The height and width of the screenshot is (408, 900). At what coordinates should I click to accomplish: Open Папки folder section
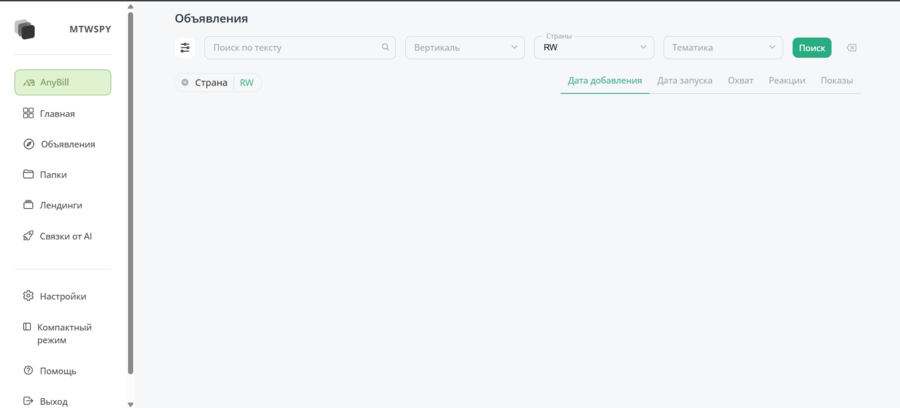click(x=53, y=175)
